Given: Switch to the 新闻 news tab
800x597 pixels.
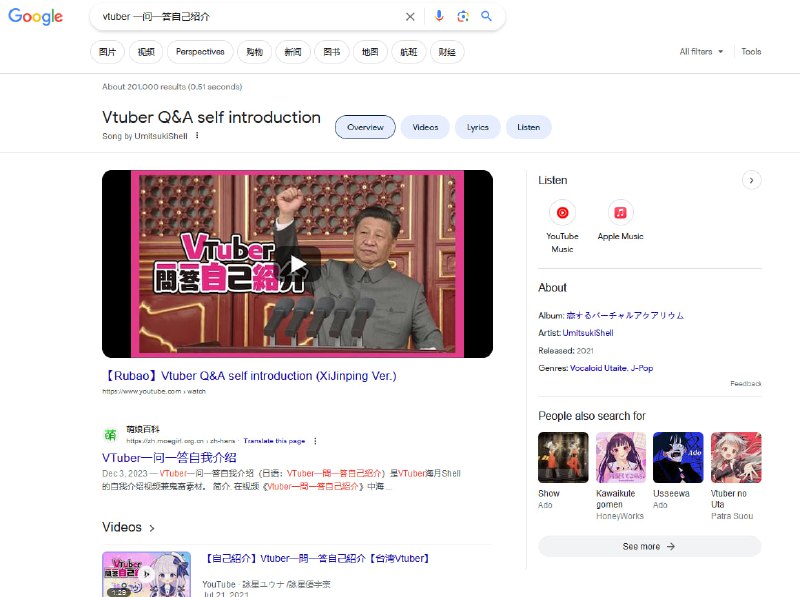Looking at the screenshot, I should (x=292, y=51).
